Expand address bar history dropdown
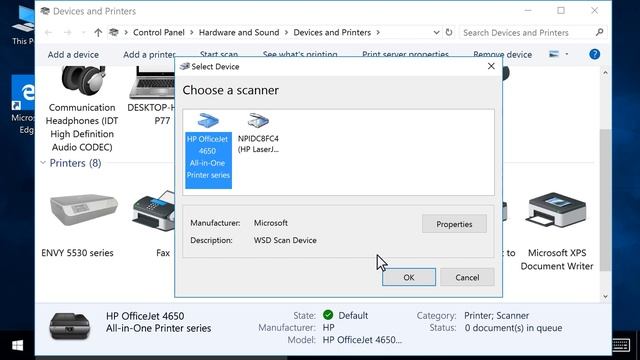This screenshot has height=360, width=640. pyautogui.click(x=436, y=33)
